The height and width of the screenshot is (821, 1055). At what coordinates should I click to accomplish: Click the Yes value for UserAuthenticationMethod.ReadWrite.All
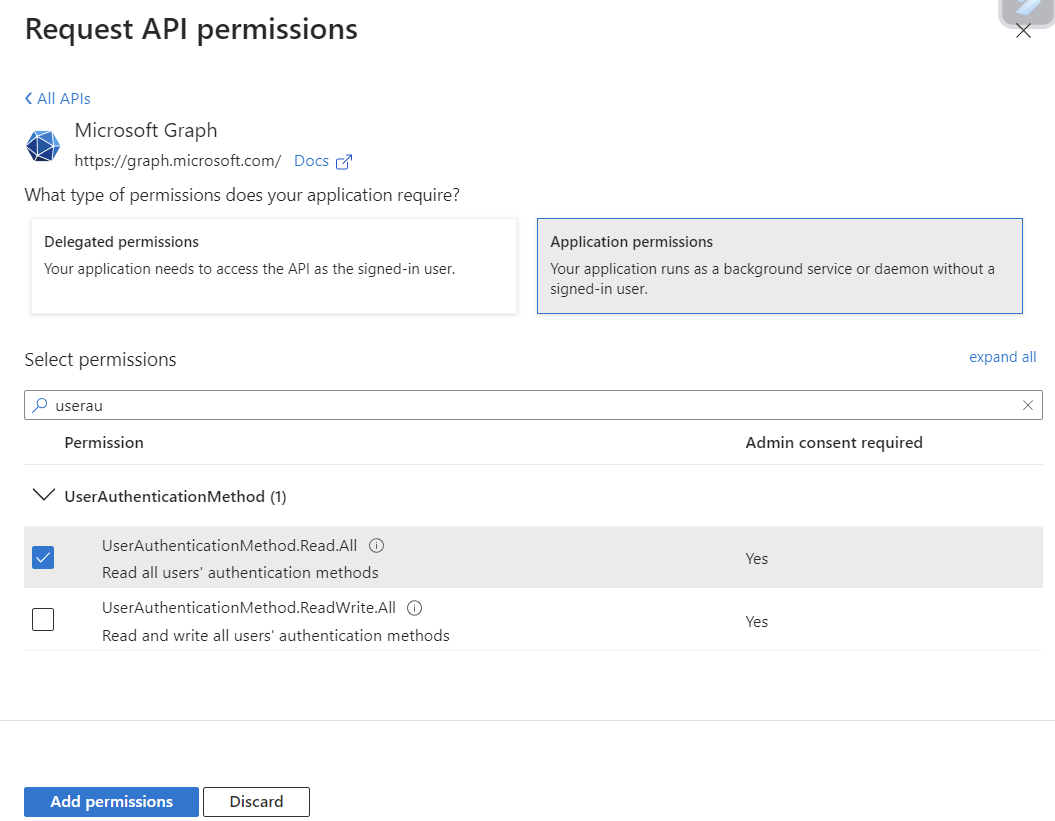[x=757, y=621]
